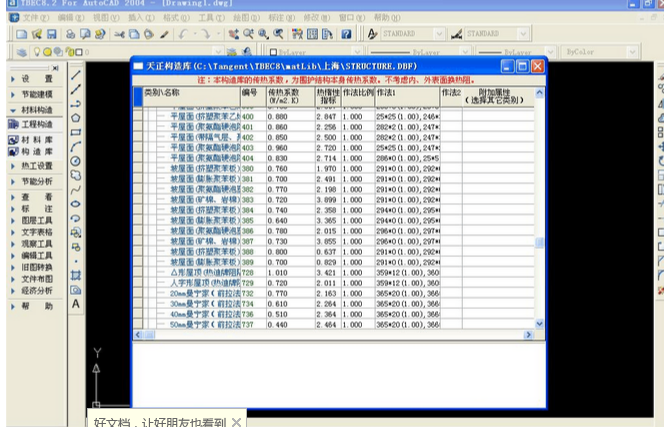
Task: Click the Undo arrow icon
Action: point(183,34)
